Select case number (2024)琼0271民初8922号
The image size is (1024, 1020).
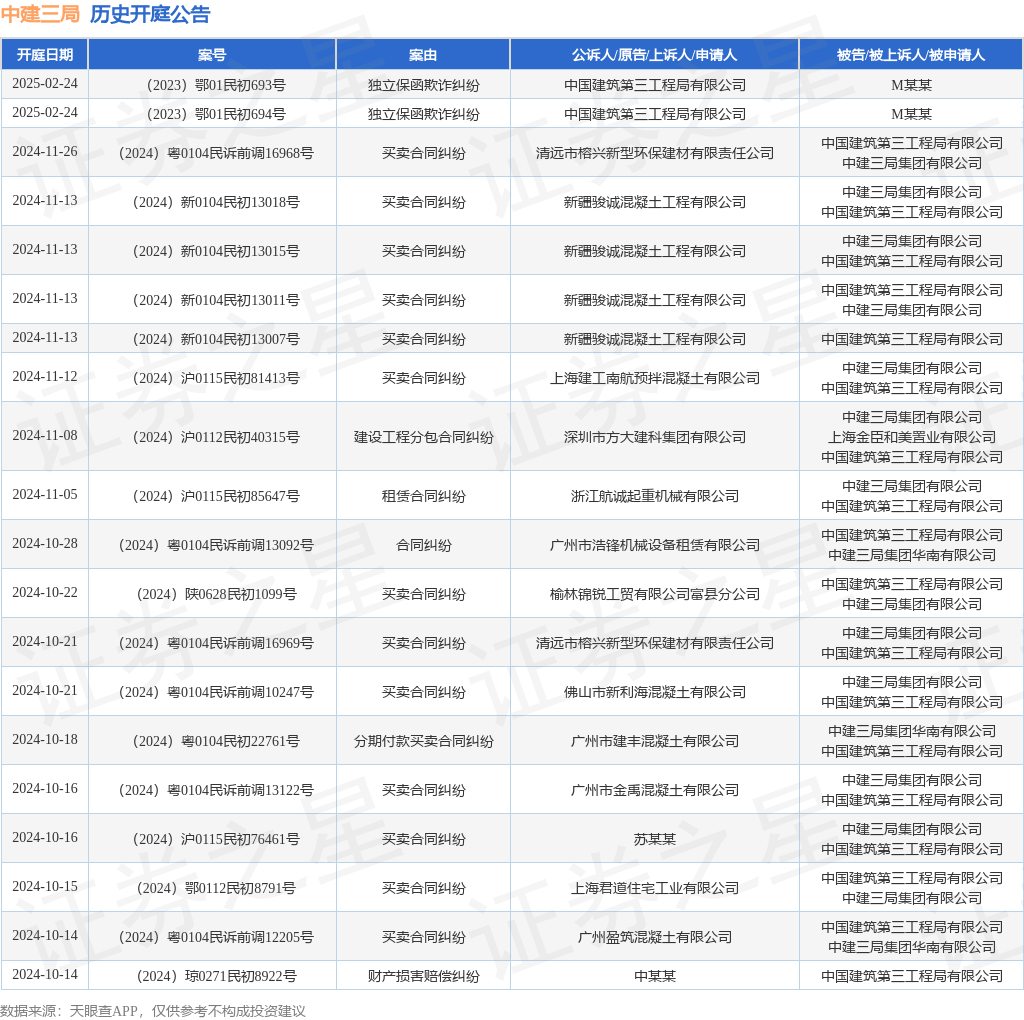216,976
